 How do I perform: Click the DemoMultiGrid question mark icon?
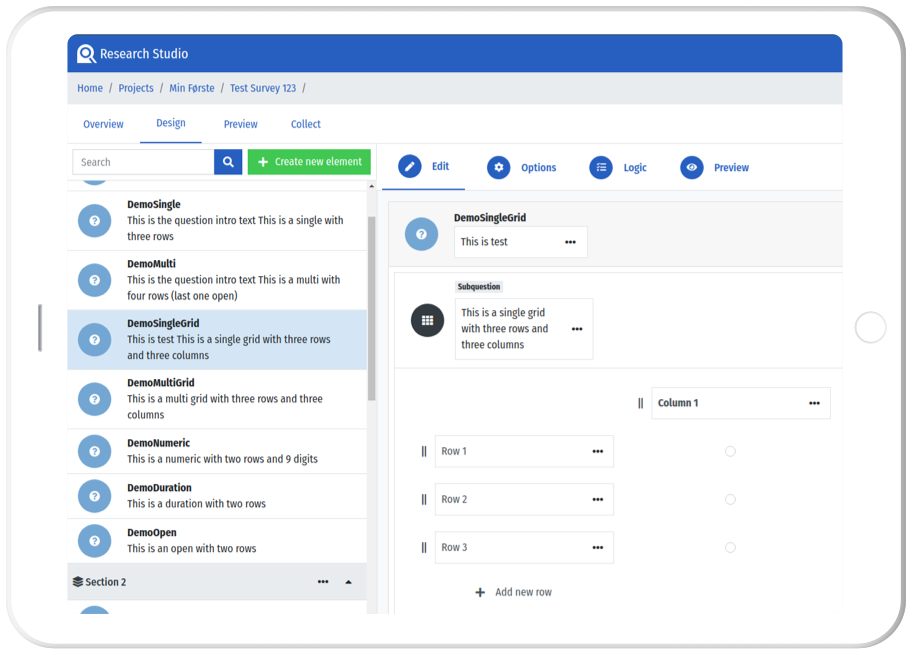click(94, 399)
